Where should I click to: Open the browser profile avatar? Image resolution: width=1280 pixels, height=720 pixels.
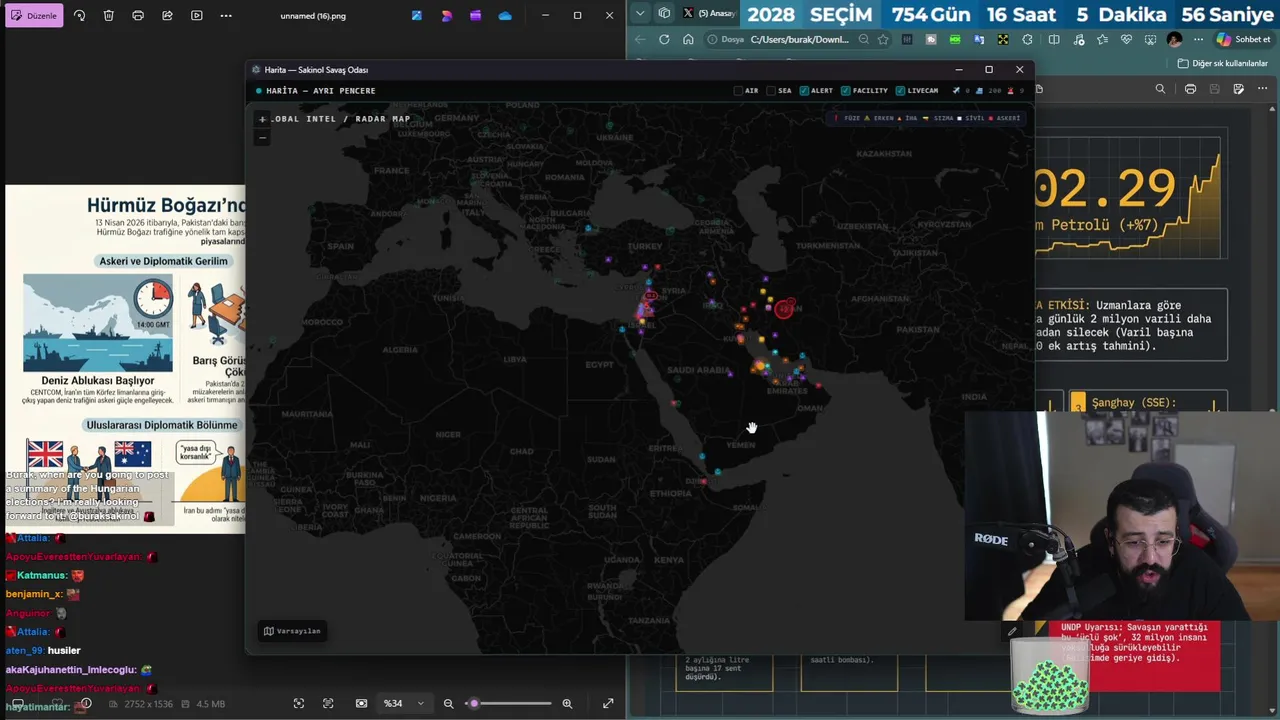(x=1174, y=40)
